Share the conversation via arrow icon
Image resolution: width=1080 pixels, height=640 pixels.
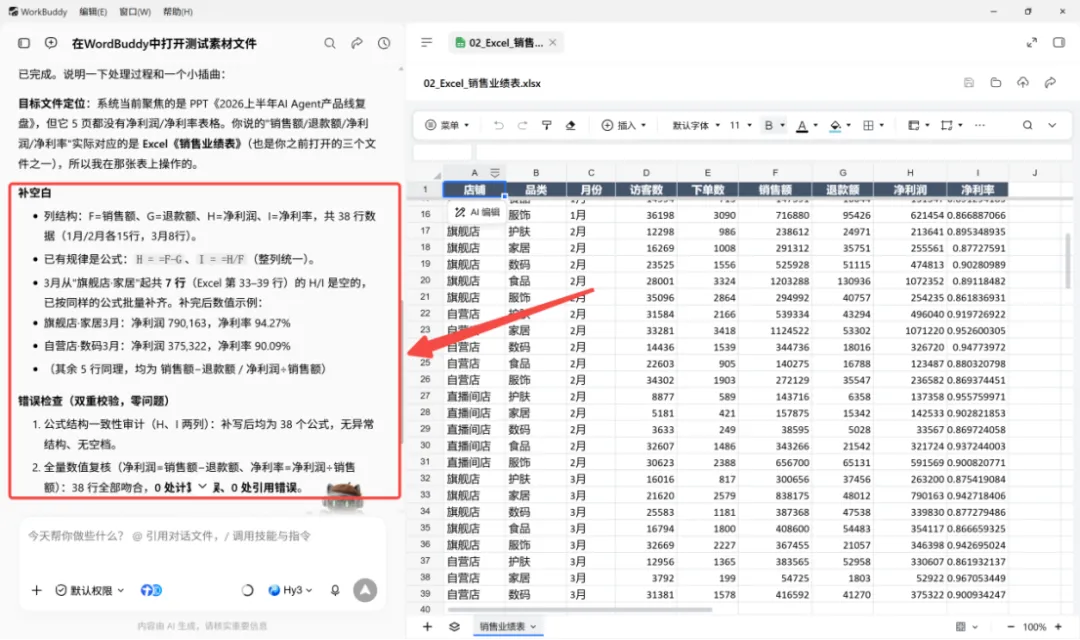[x=357, y=43]
